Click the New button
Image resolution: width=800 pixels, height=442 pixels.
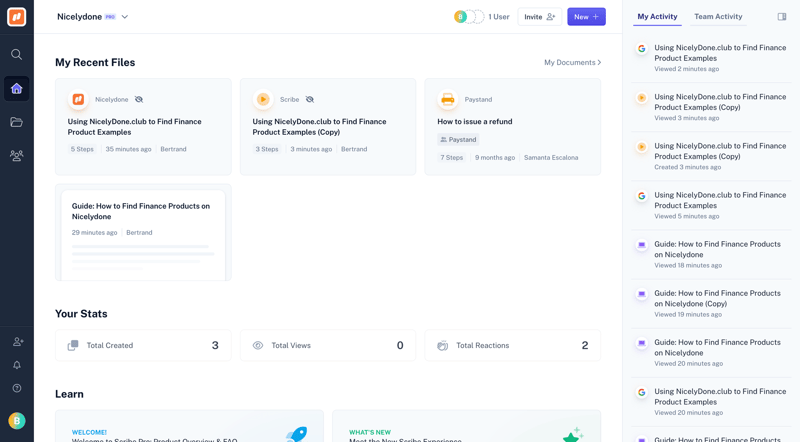click(x=586, y=17)
